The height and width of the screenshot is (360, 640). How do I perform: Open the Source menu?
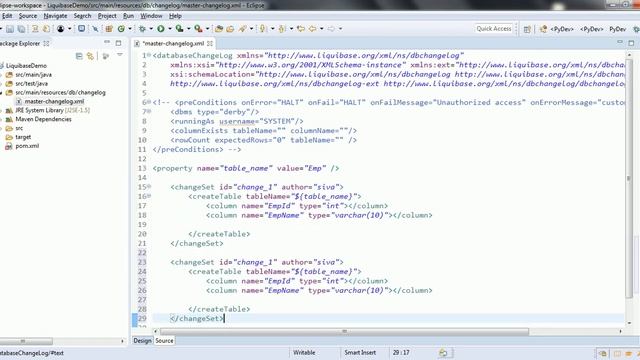[28, 16]
